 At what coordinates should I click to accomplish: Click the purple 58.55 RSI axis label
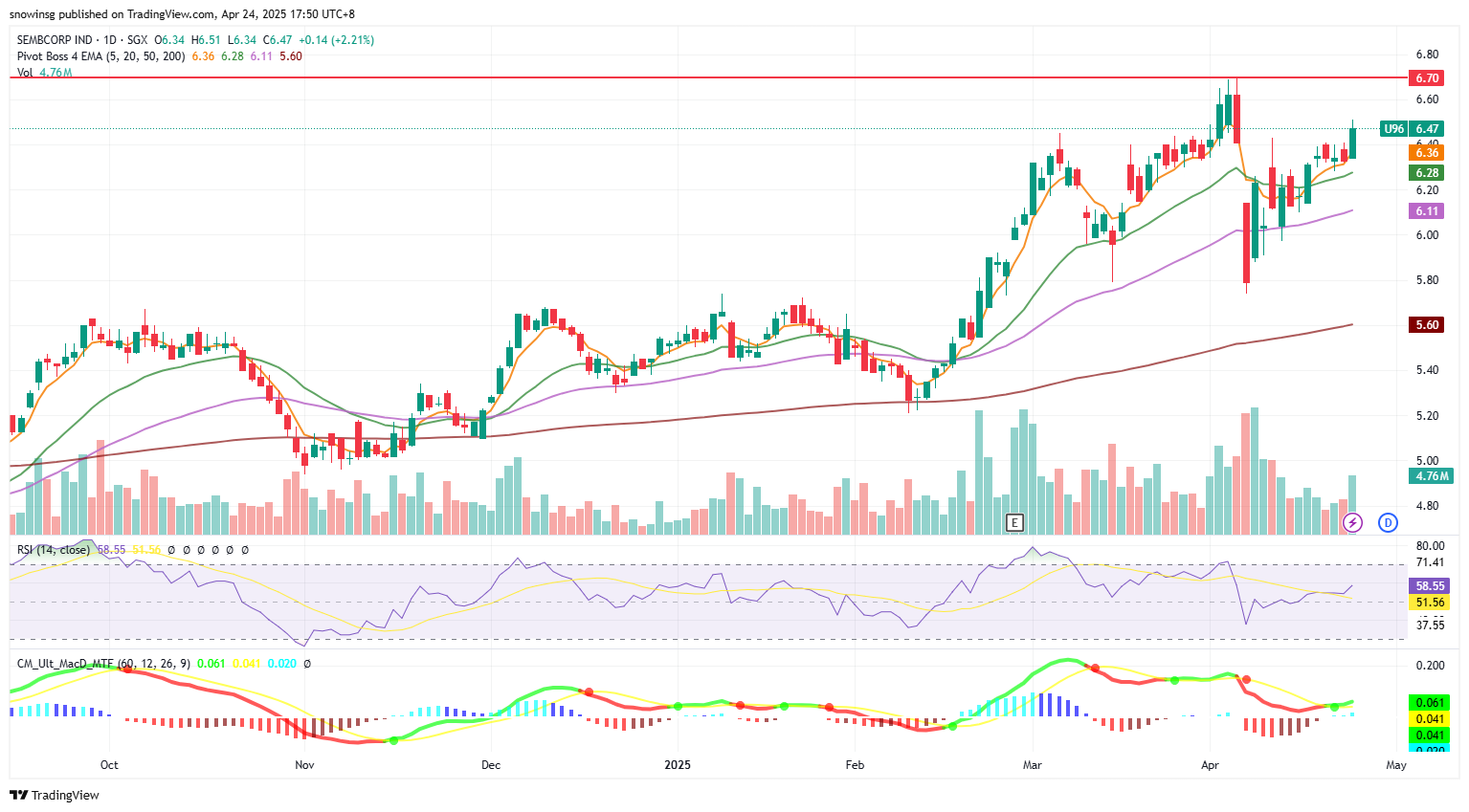(x=1430, y=586)
